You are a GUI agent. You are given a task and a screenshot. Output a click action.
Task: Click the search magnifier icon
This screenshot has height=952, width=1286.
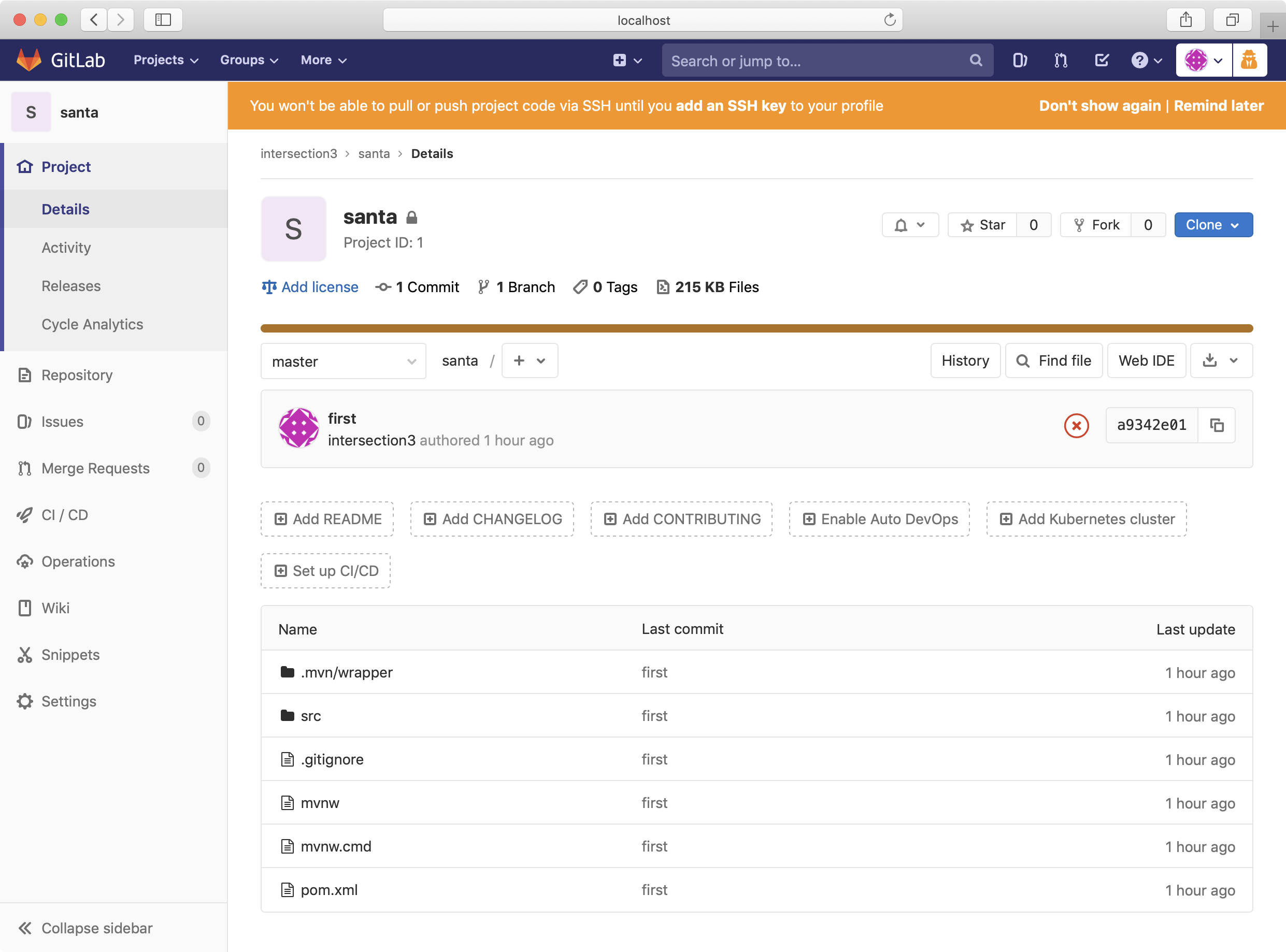pos(975,60)
